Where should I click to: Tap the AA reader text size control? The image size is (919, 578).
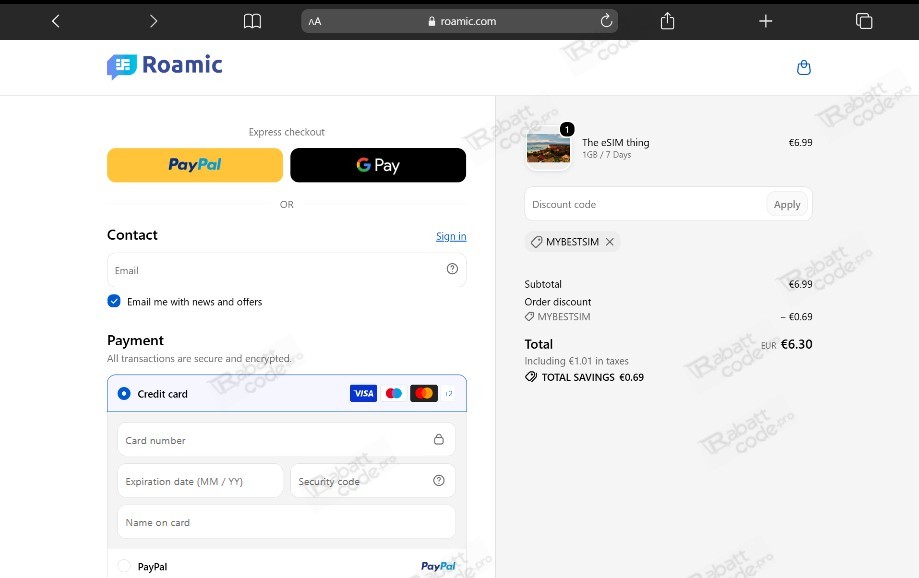coord(315,22)
